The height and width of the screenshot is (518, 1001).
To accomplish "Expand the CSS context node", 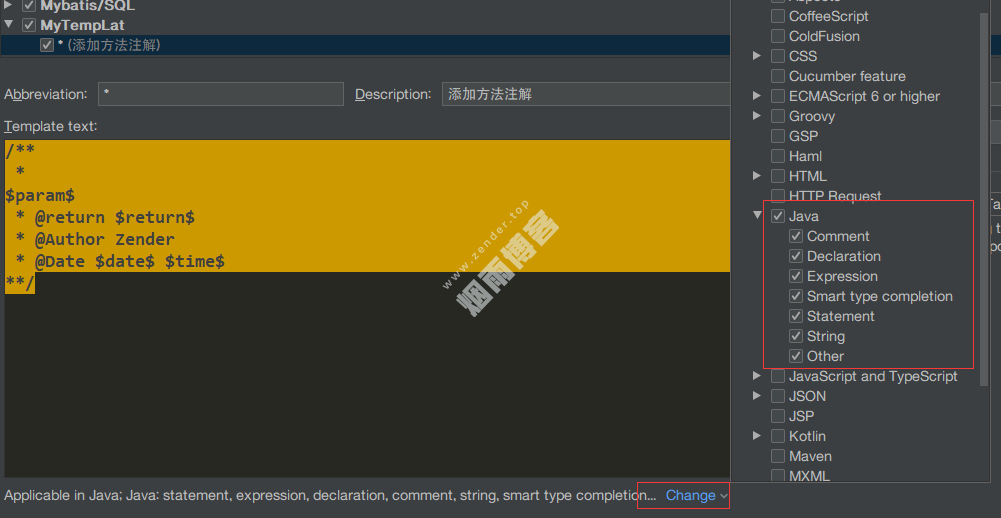I will click(x=758, y=56).
